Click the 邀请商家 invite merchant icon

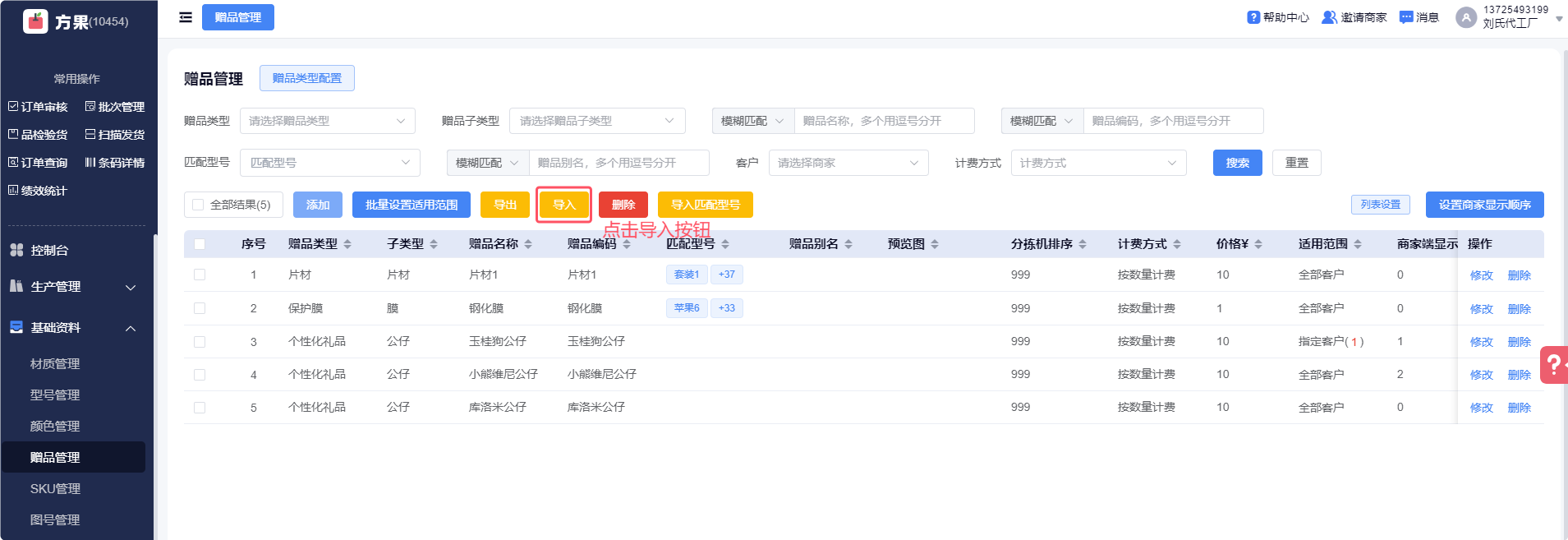point(1328,17)
